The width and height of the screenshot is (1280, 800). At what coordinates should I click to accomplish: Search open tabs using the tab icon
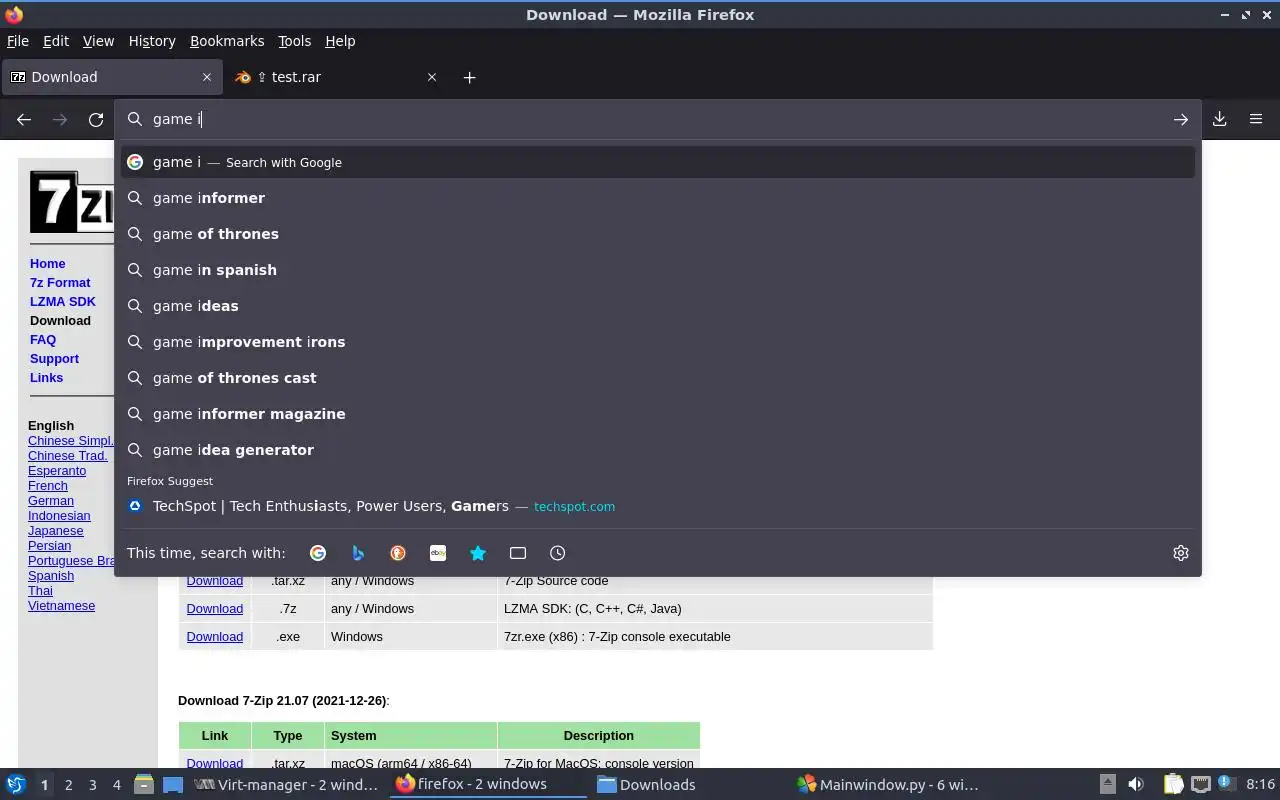click(518, 553)
